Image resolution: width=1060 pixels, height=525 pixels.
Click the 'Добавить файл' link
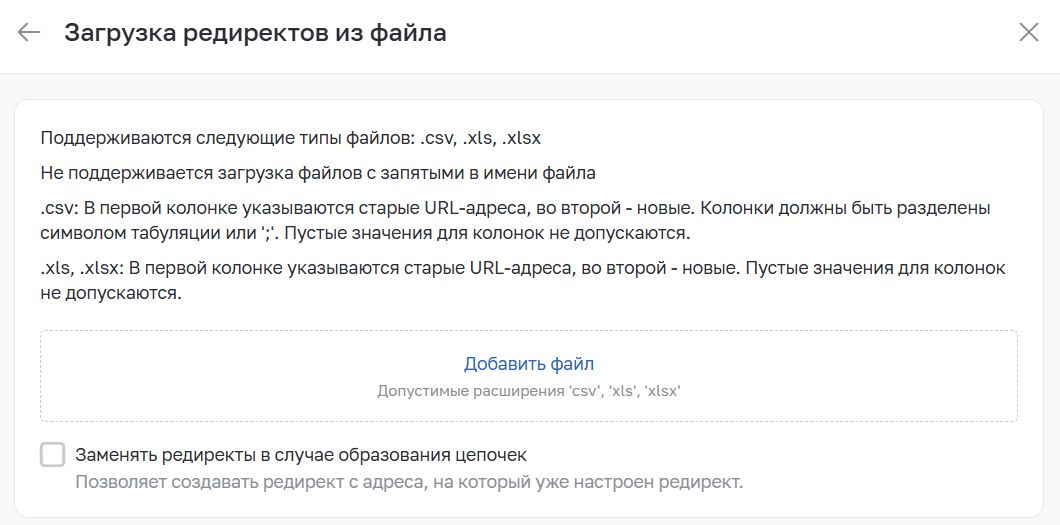[529, 364]
